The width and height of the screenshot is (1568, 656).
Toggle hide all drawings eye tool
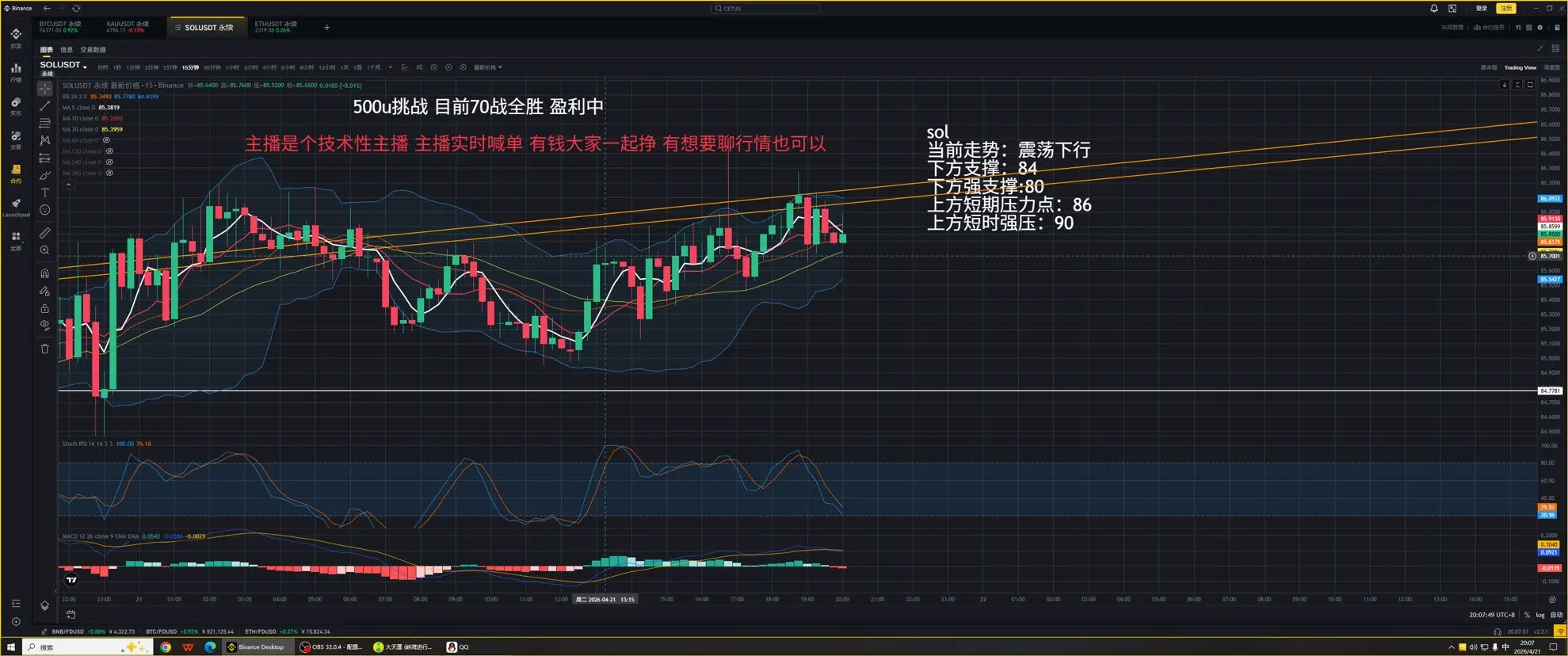point(44,325)
